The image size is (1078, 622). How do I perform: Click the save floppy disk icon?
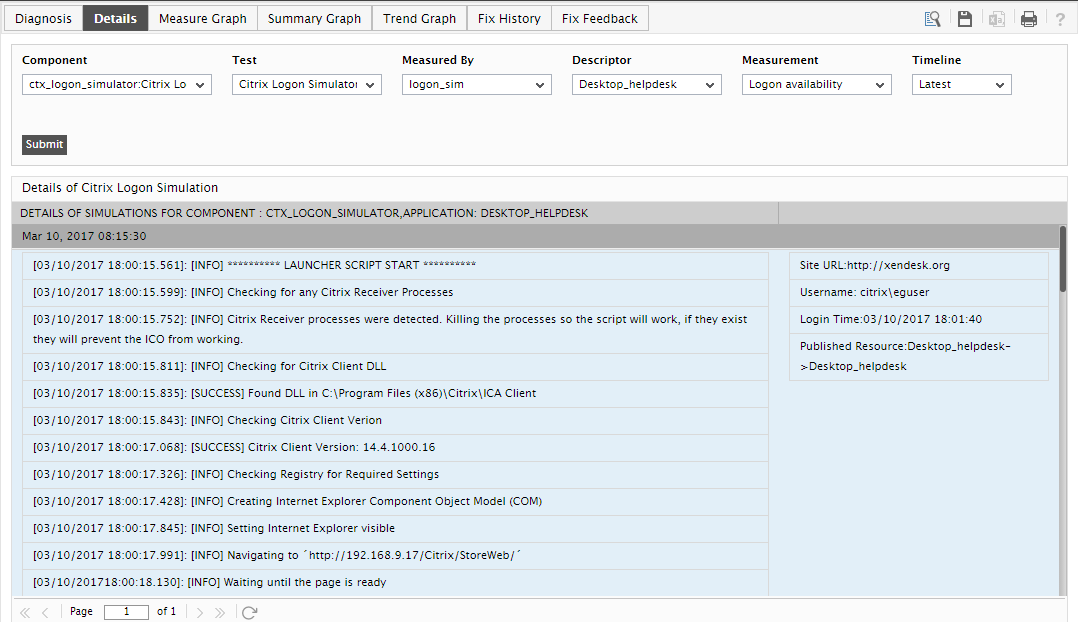965,19
